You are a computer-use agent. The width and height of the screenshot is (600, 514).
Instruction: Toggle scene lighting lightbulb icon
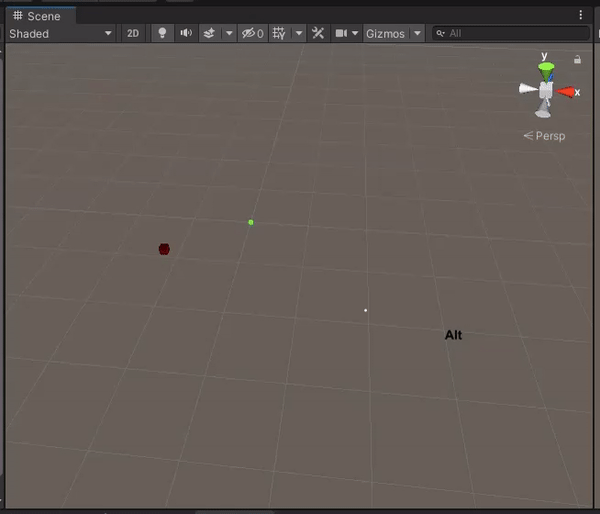[162, 33]
